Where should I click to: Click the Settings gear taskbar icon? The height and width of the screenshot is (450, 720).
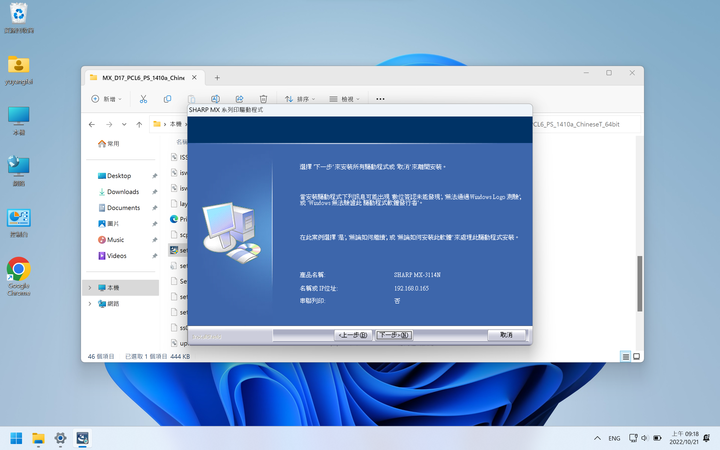[60, 439]
